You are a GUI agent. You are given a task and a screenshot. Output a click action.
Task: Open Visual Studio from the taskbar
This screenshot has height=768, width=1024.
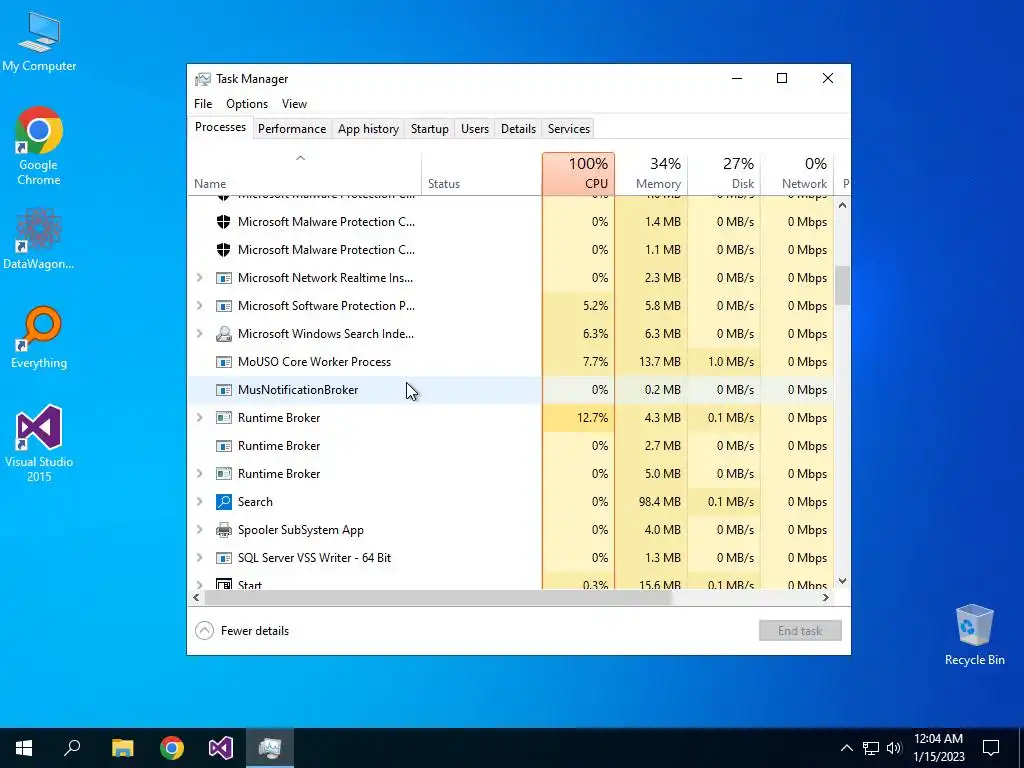point(221,748)
